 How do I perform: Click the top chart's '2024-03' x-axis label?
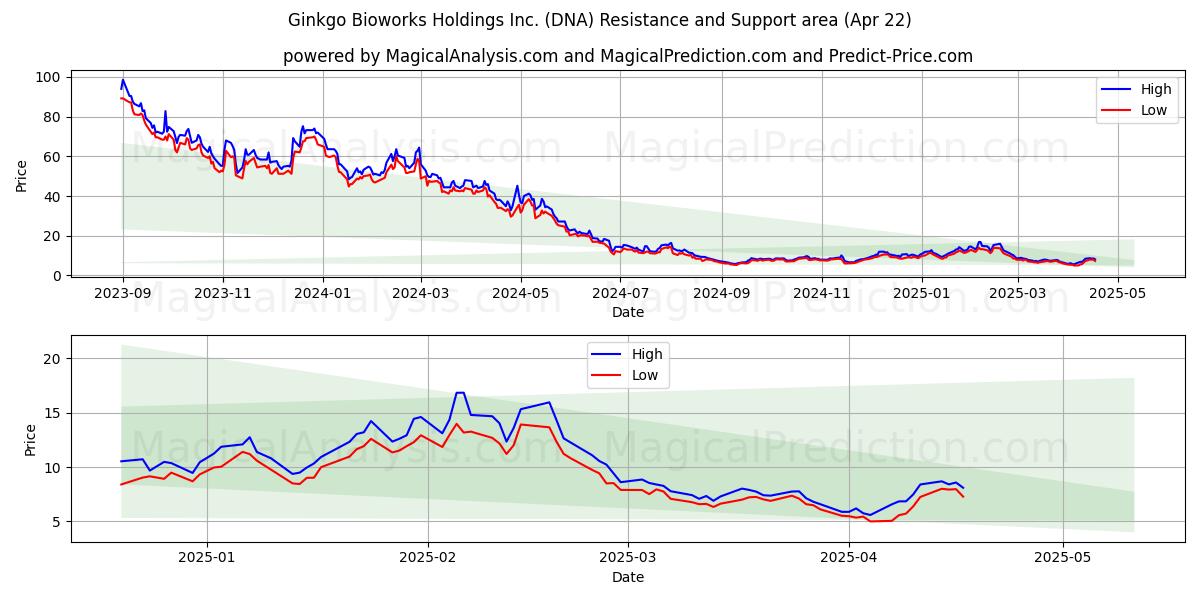[420, 294]
